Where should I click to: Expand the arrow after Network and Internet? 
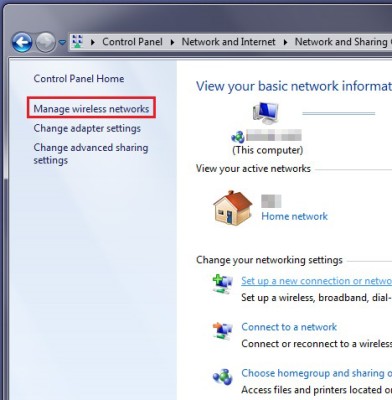tap(285, 42)
